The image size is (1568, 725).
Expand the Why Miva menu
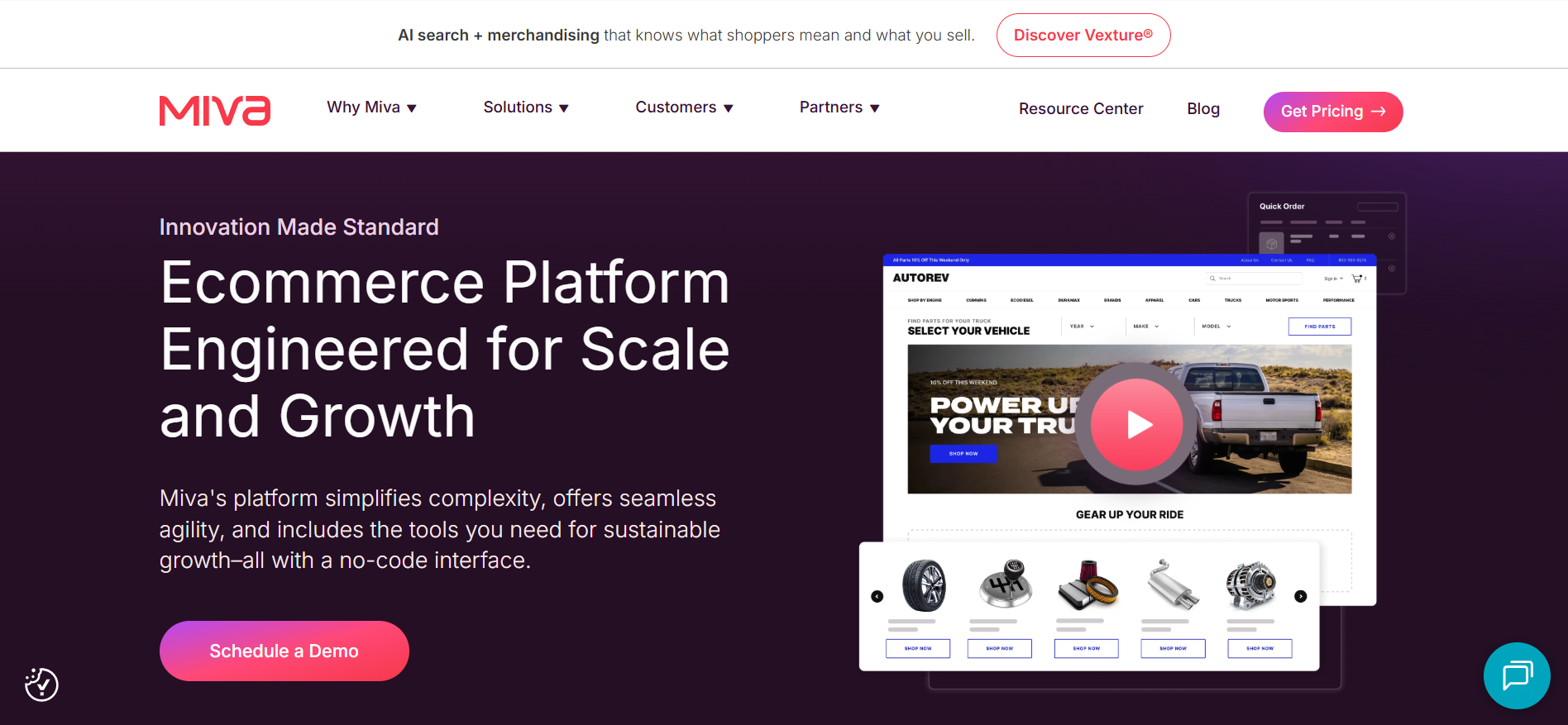371,107
